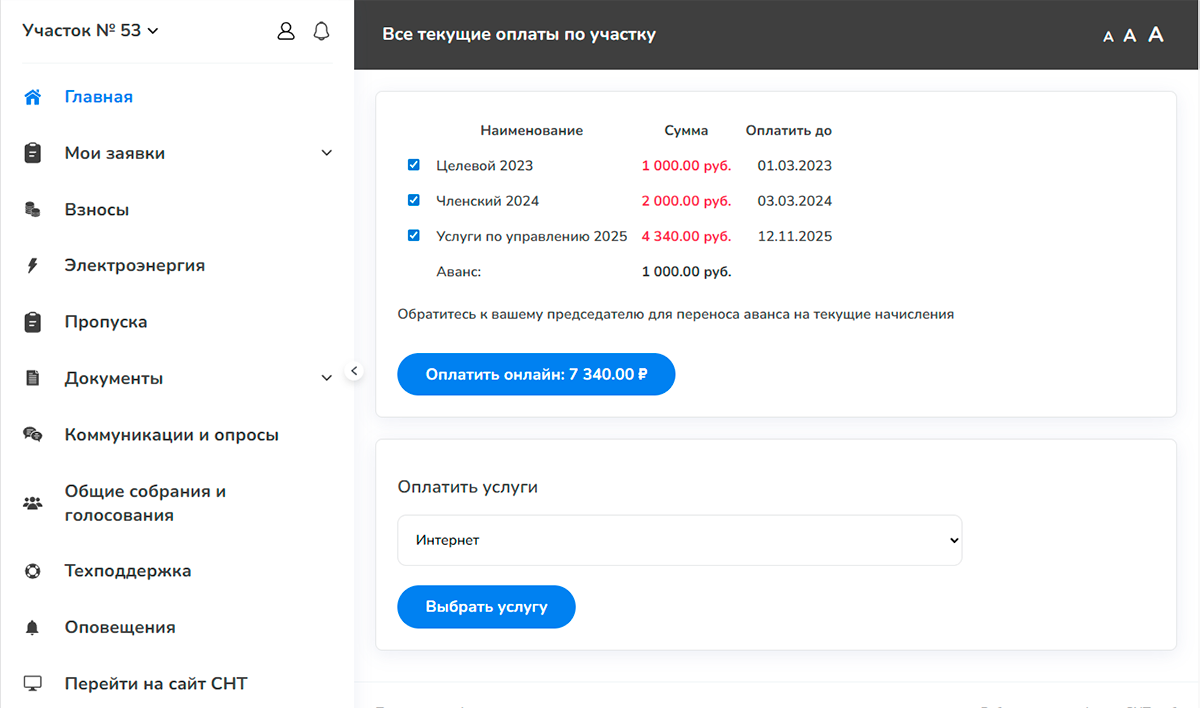The width and height of the screenshot is (1200, 708).
Task: Click the due date 01.03.2023
Action: tap(795, 166)
